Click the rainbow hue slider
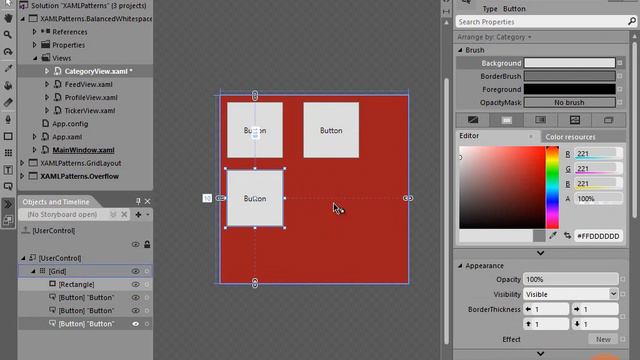Screen dimensions: 640x360 pos(552,187)
